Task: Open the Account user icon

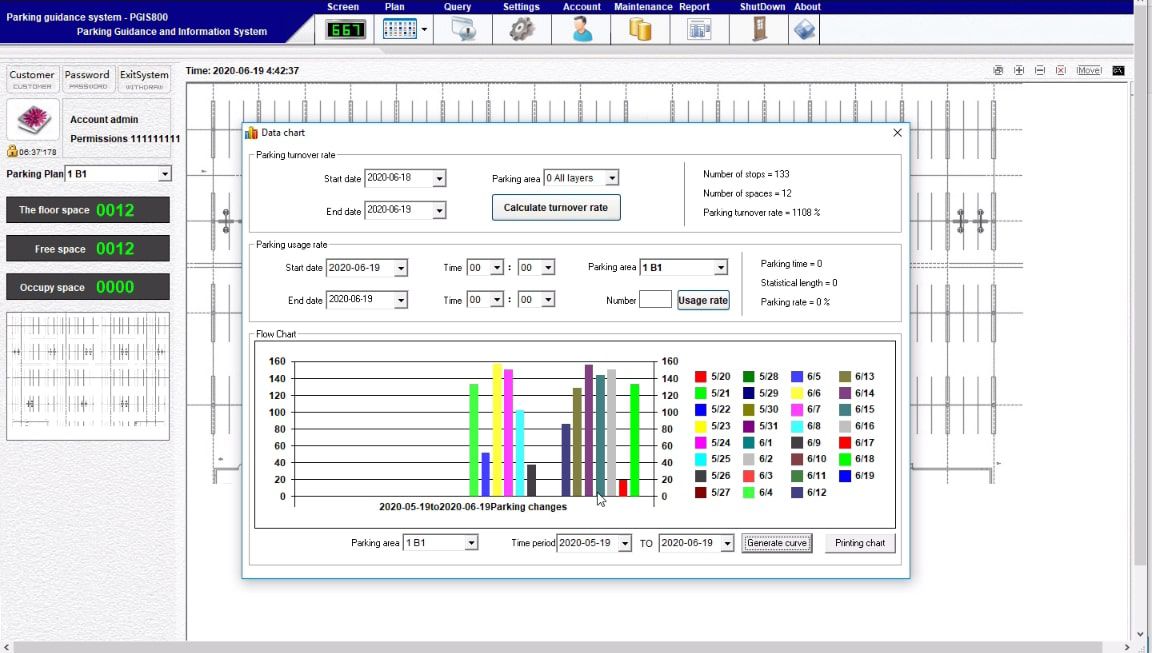Action: pos(581,30)
